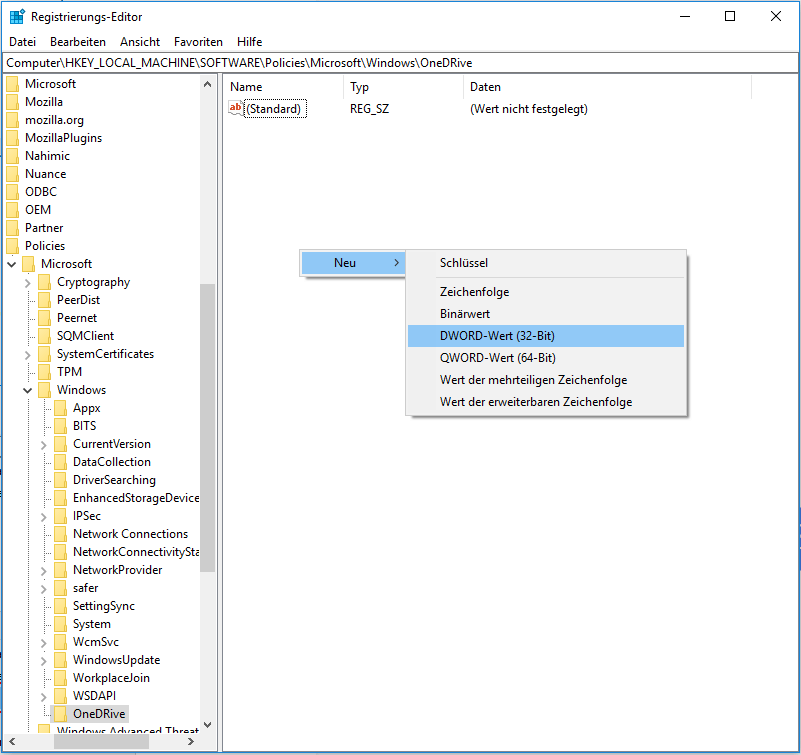Select the Network Connections key

[x=130, y=534]
